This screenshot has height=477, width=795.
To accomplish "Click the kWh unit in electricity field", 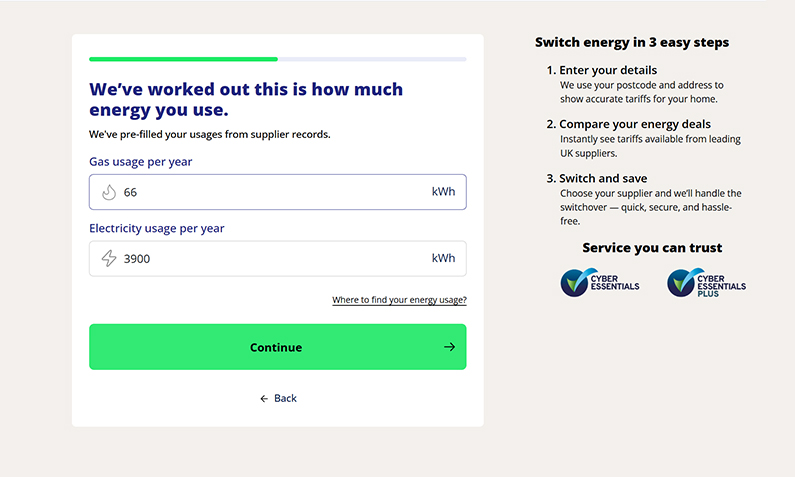I will (x=443, y=259).
